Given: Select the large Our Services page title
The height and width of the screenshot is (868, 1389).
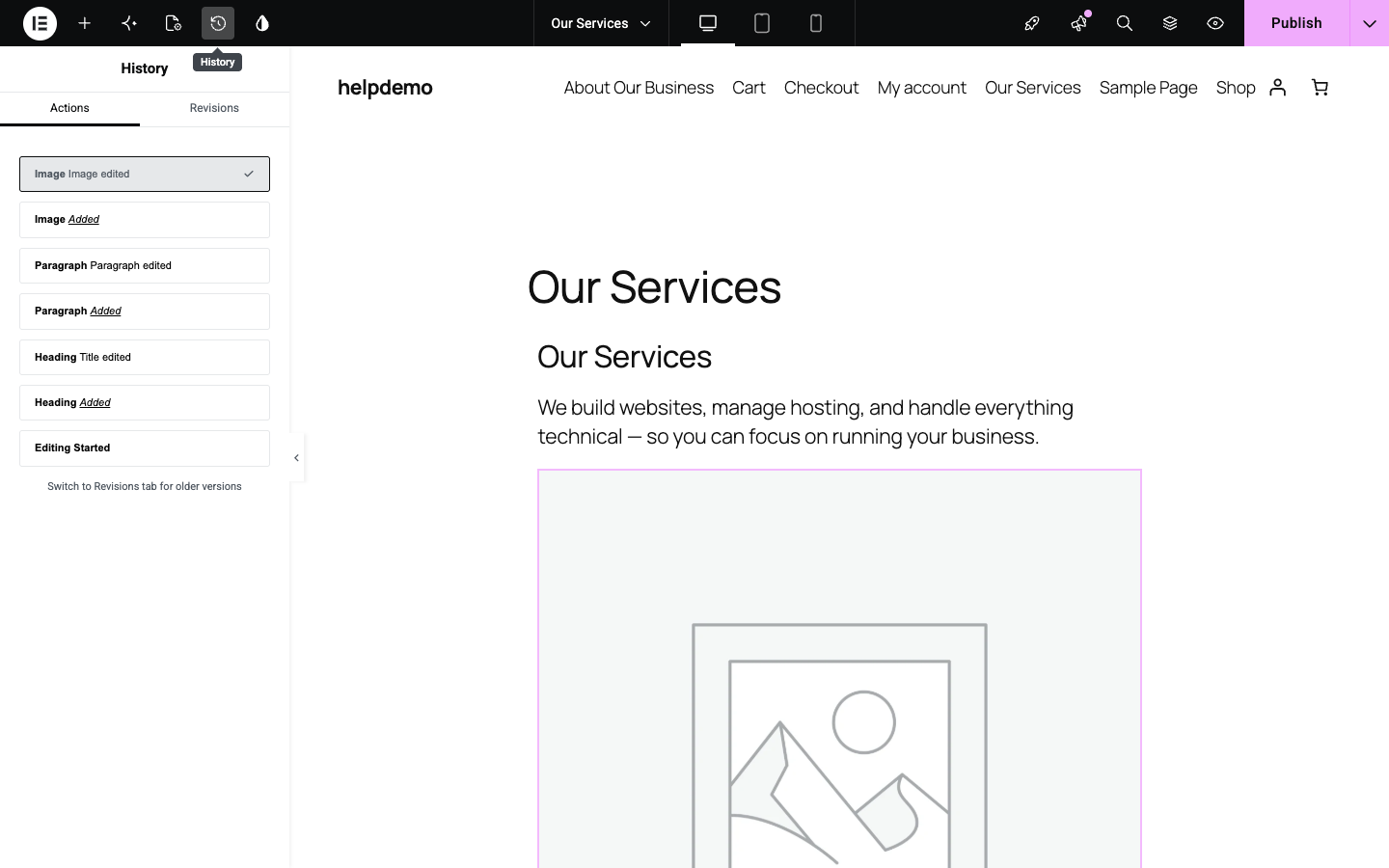Looking at the screenshot, I should coord(654,287).
